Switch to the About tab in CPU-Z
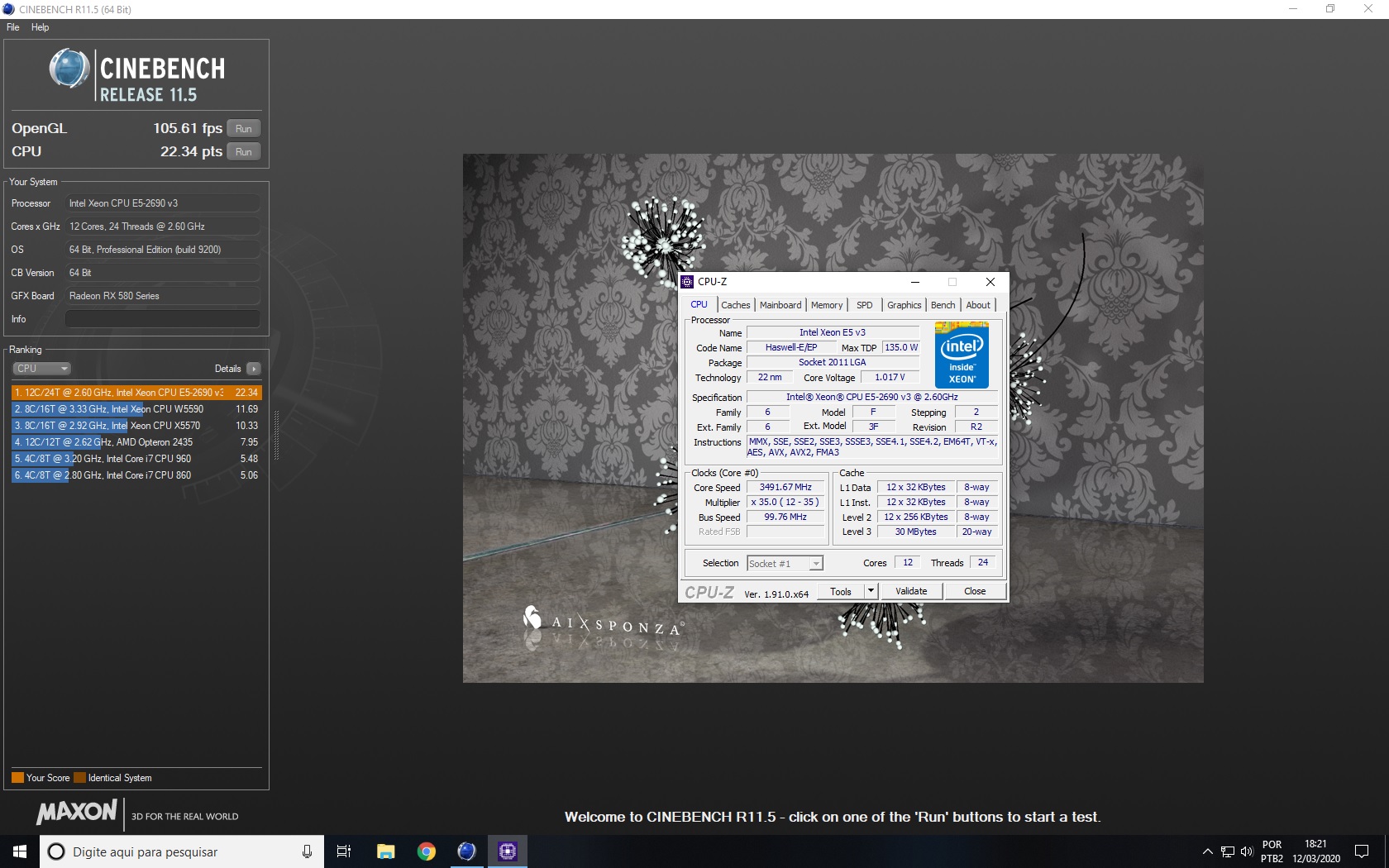Viewport: 1389px width, 868px height. point(979,305)
